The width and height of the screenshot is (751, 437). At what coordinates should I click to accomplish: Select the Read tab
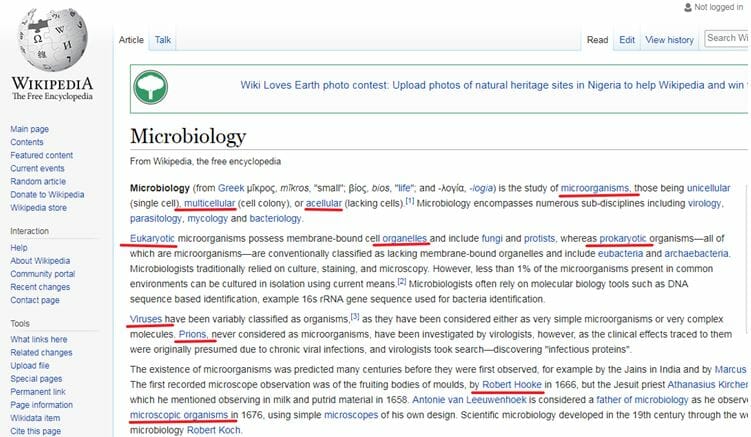[x=597, y=40]
